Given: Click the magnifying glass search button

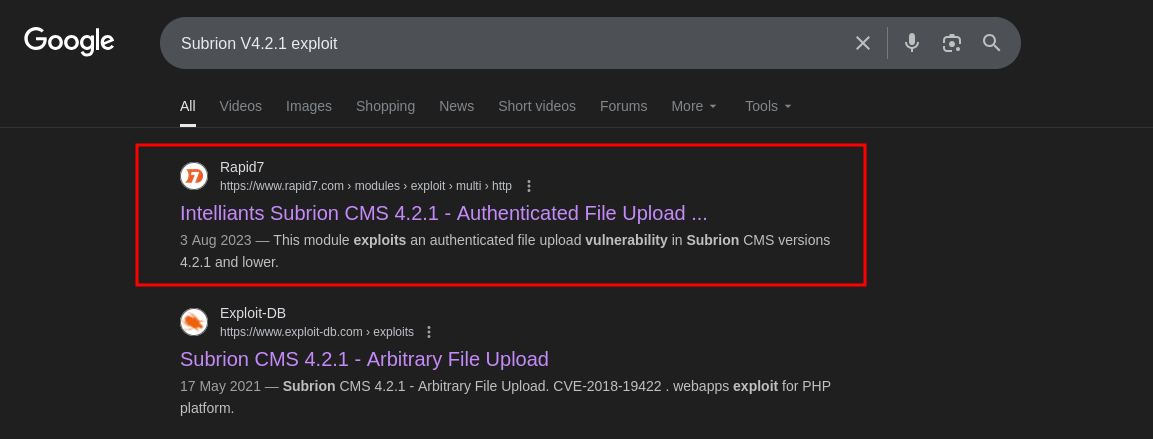Looking at the screenshot, I should pos(991,43).
